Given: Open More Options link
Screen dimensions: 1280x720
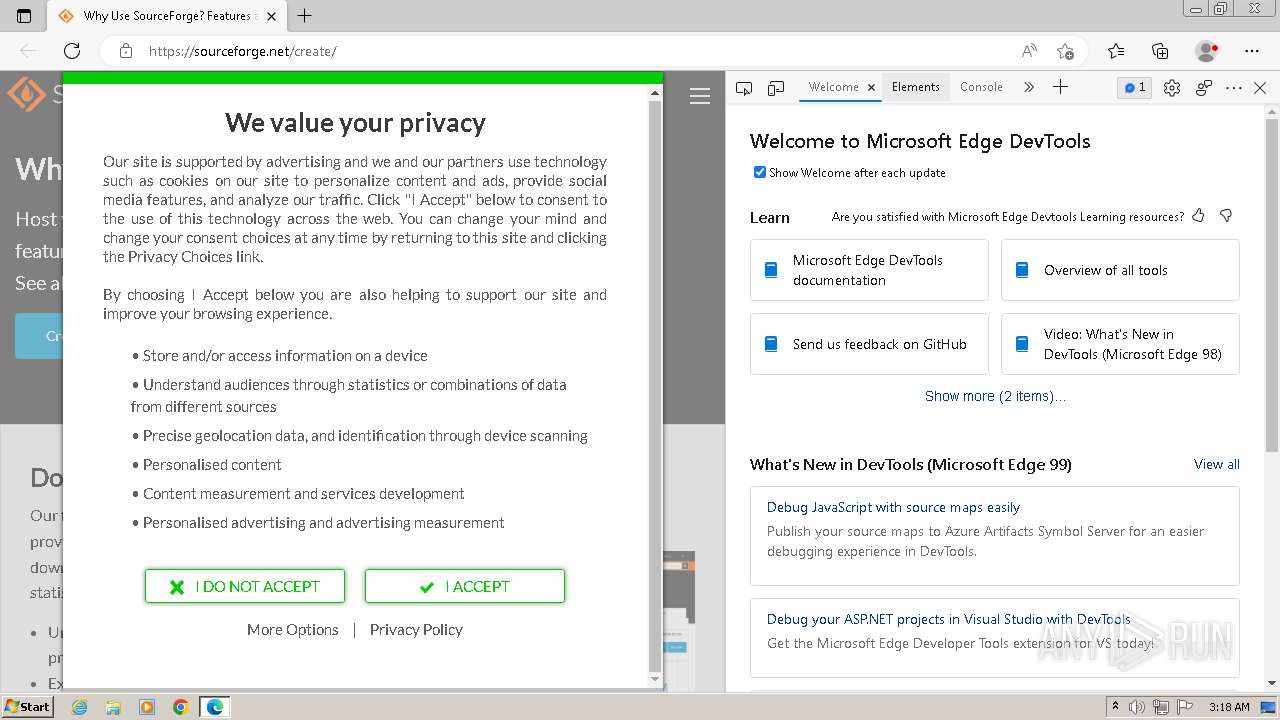Looking at the screenshot, I should pos(293,629).
